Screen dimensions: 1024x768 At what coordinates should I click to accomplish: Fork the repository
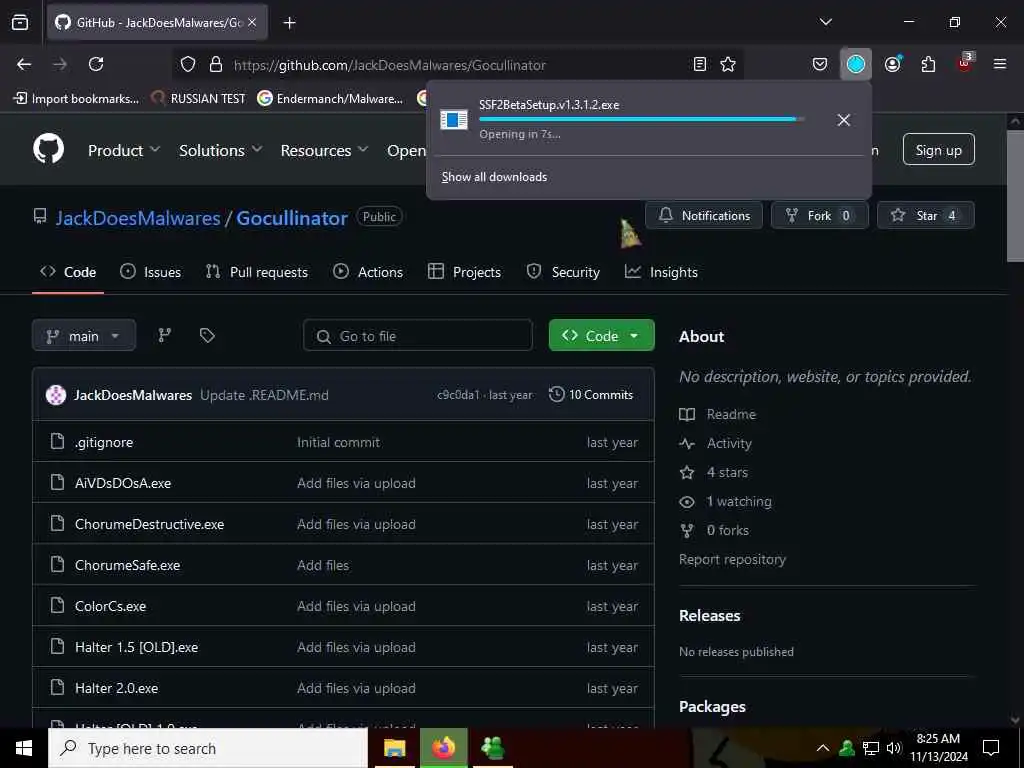(819, 216)
